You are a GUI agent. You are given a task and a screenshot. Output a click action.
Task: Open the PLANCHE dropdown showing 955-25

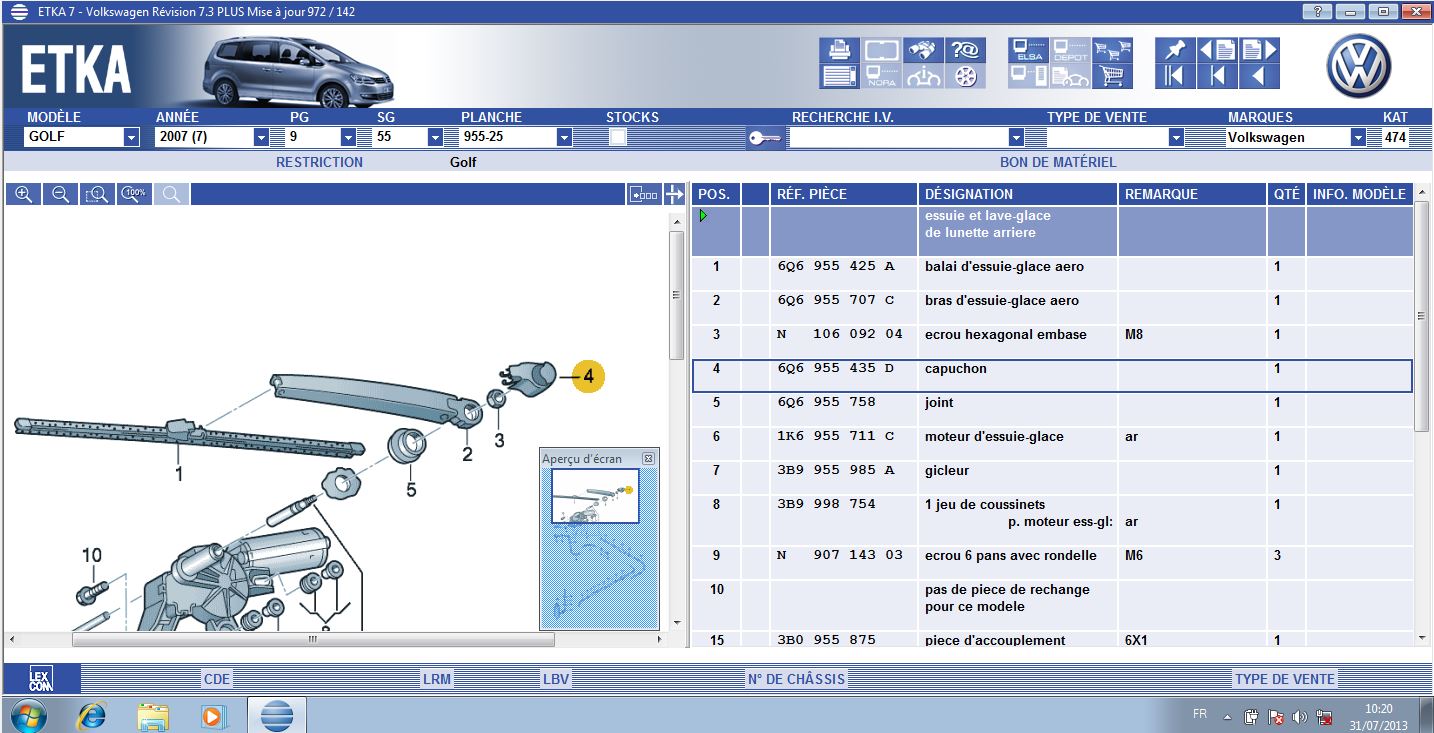[x=564, y=137]
